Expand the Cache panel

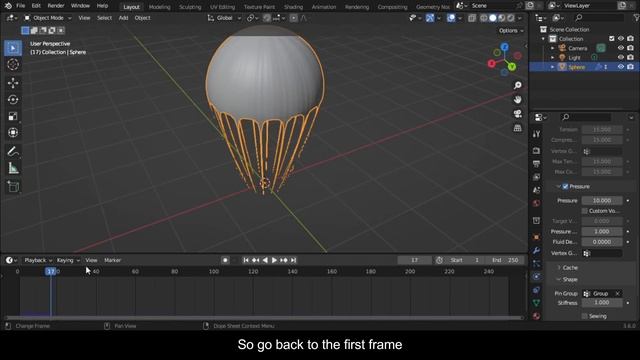point(570,267)
